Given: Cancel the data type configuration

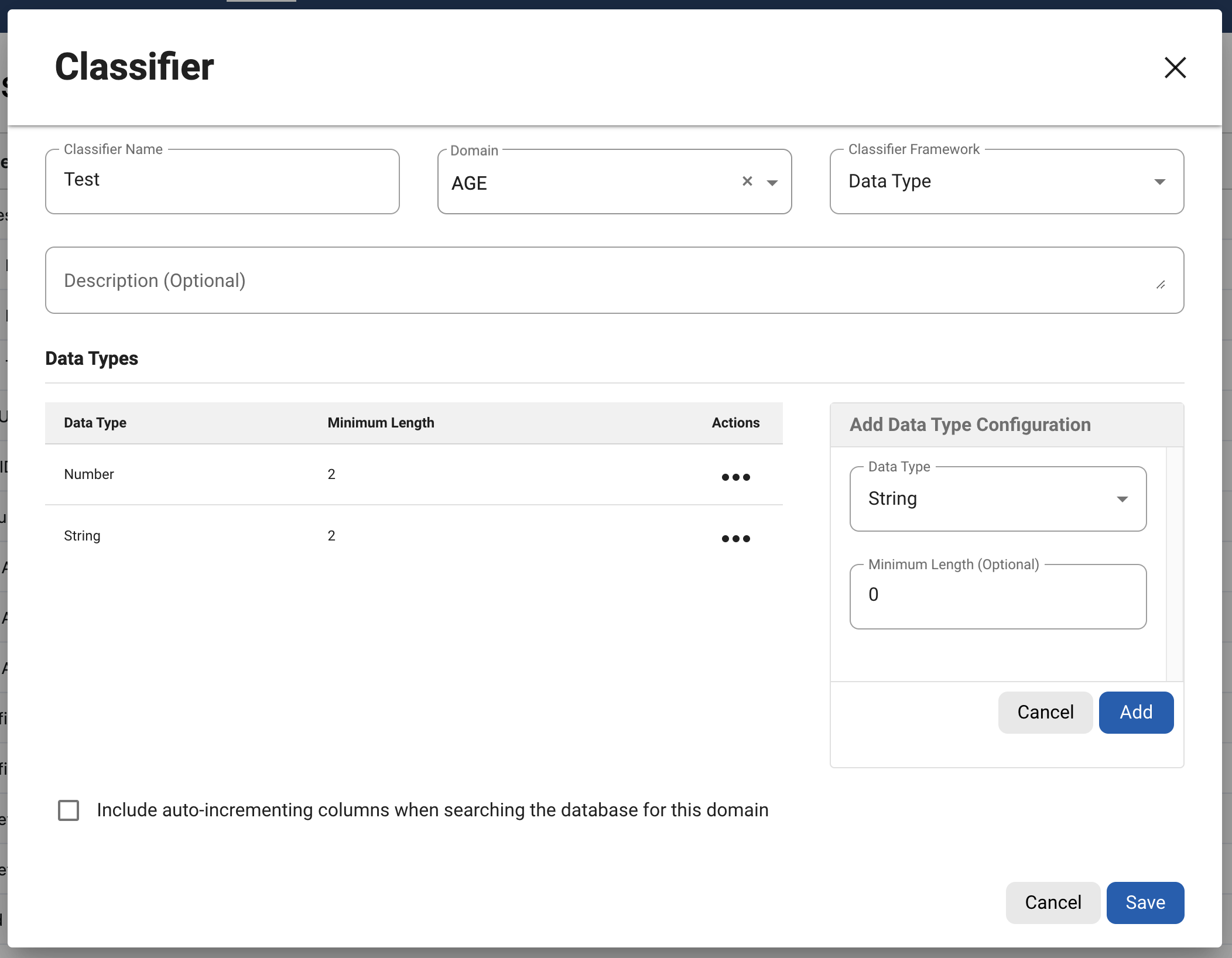Looking at the screenshot, I should [1045, 712].
